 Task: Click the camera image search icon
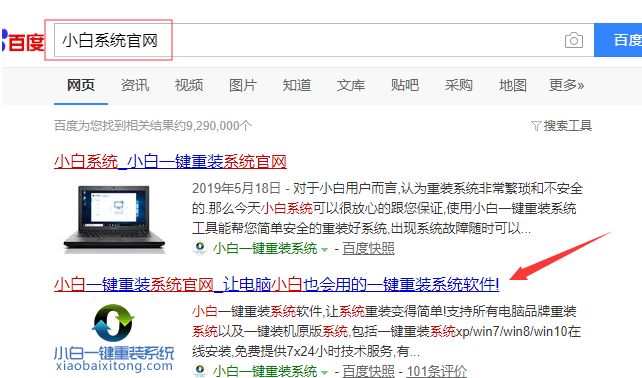574,40
